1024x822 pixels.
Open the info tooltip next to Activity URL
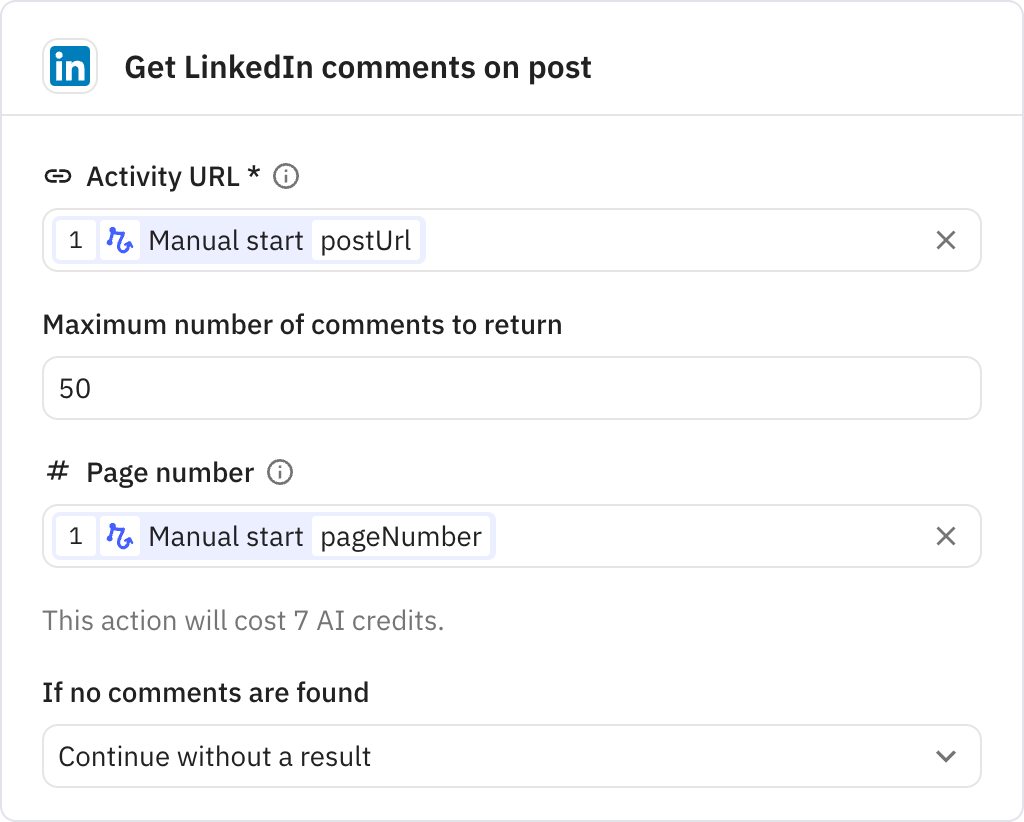286,176
